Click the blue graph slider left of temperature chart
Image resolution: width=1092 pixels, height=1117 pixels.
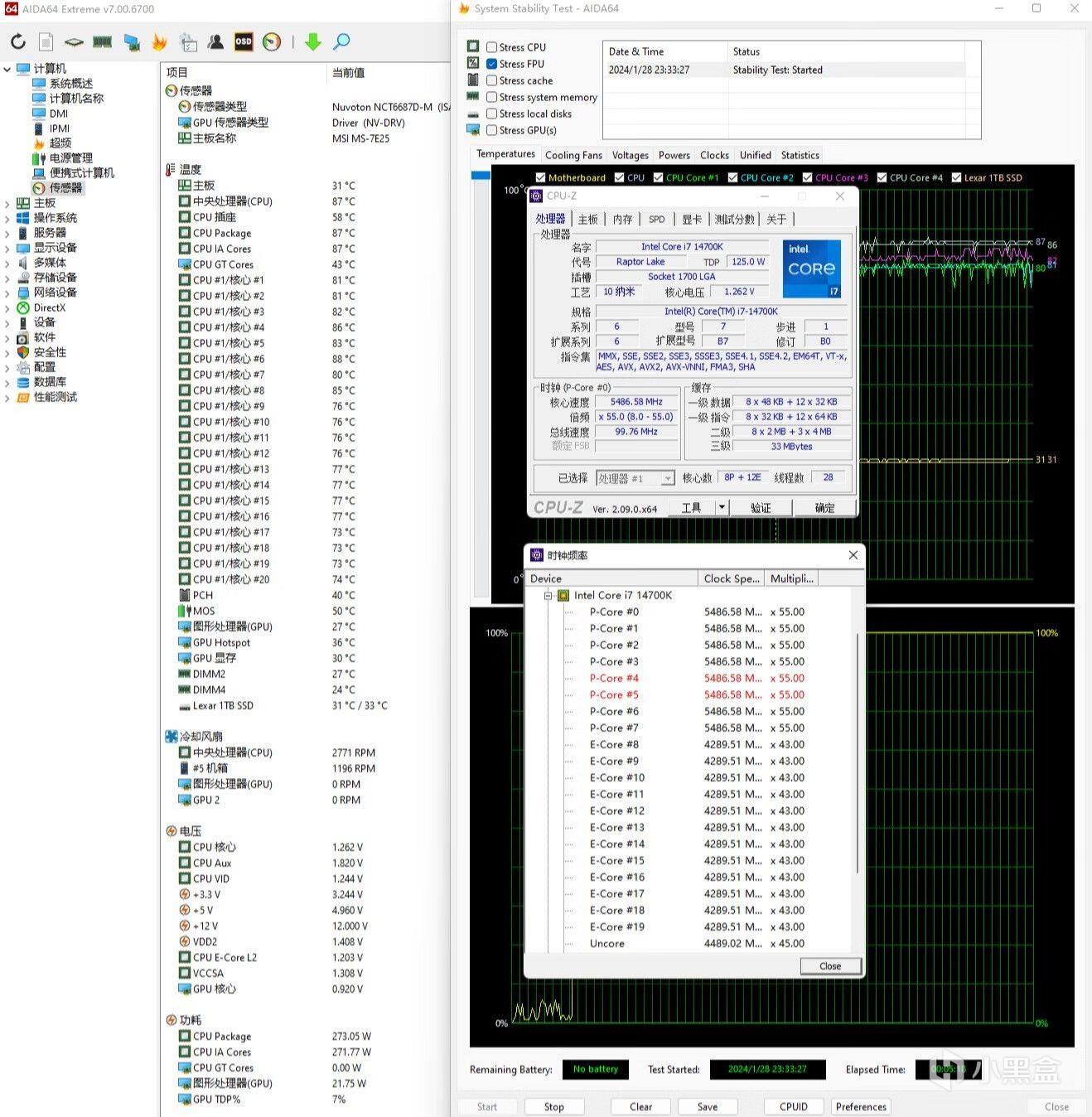click(481, 176)
